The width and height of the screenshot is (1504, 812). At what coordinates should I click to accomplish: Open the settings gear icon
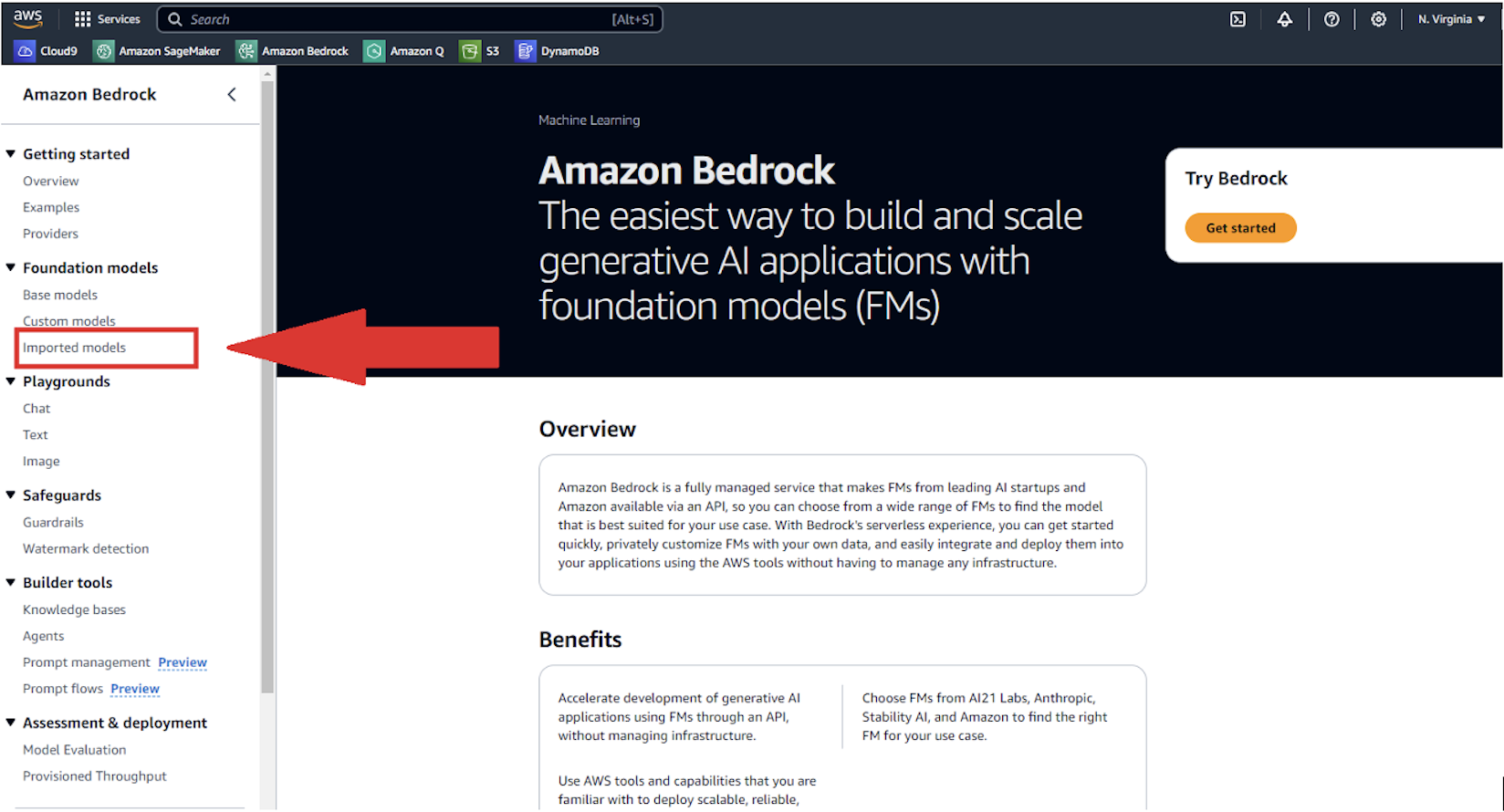pyautogui.click(x=1378, y=19)
